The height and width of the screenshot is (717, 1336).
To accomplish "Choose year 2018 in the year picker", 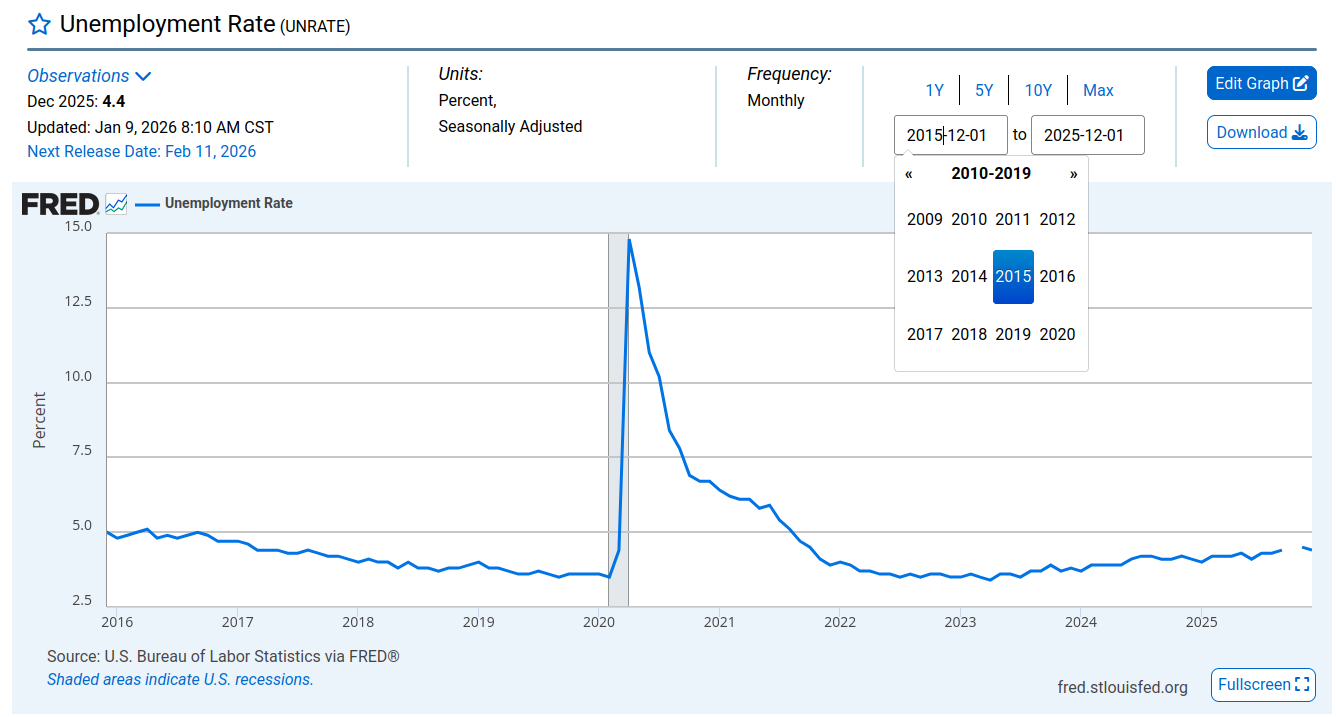I will (968, 335).
